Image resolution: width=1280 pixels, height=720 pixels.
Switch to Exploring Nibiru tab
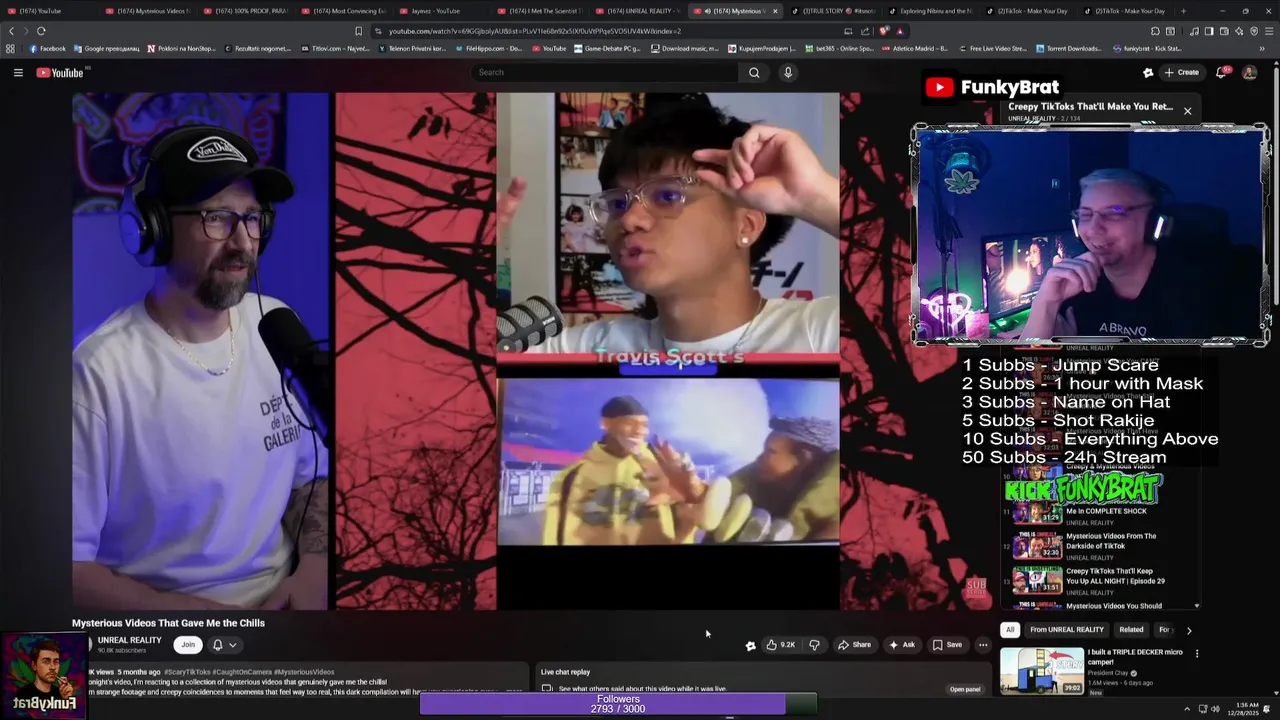929,11
